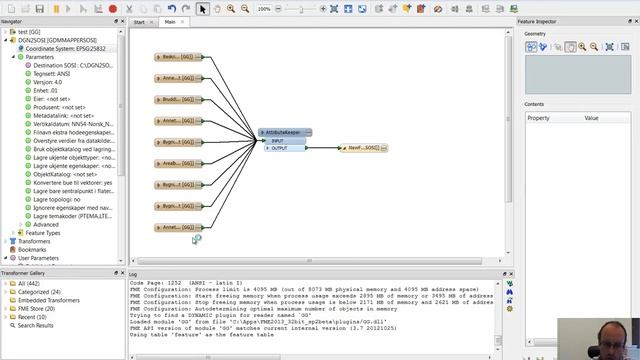Undock the Feature Inspector panel
Image resolution: width=640 pixels, height=360 pixels.
click(630, 21)
